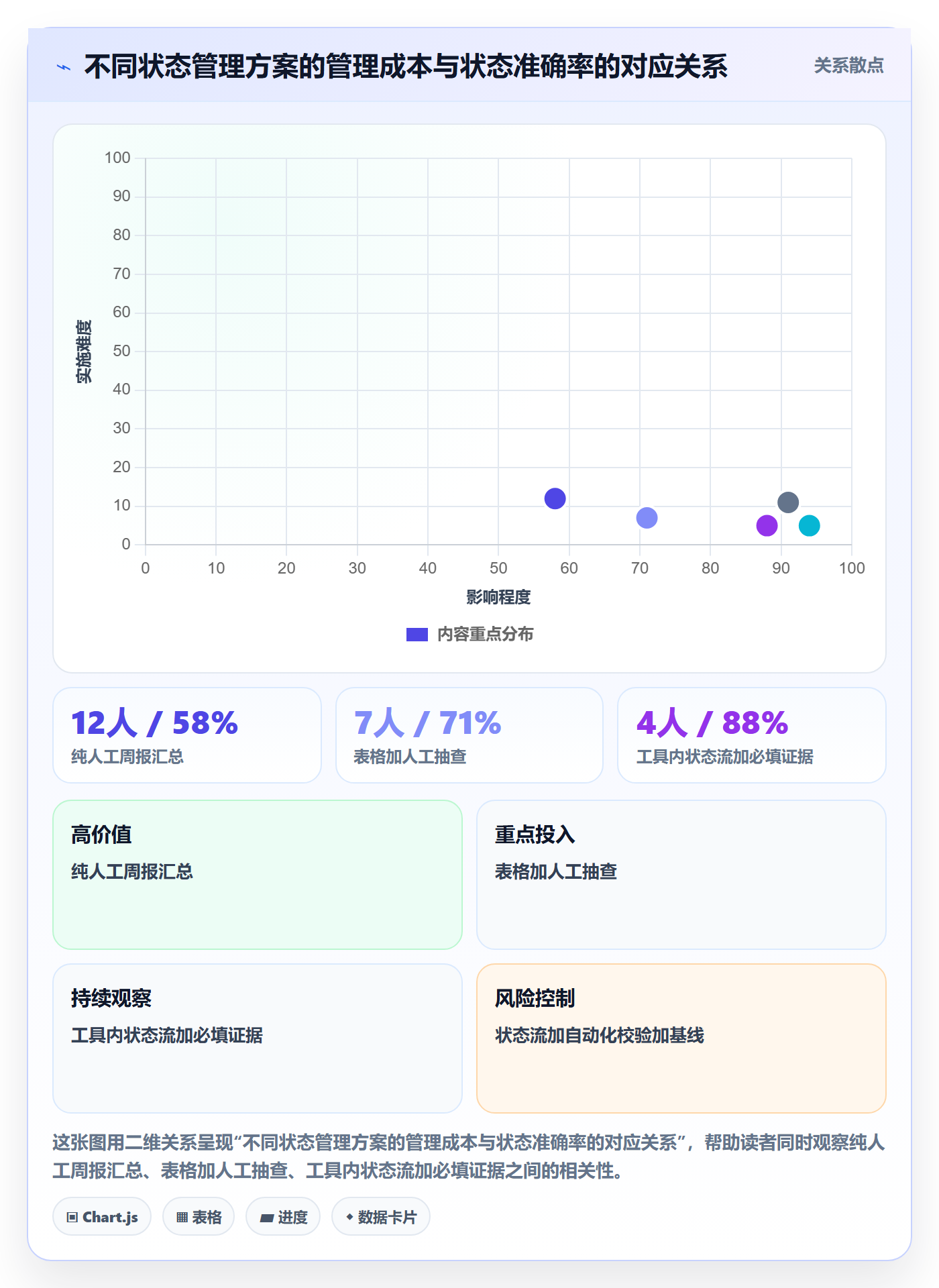Click the description paragraph starting with 这张图用二维关系

(x=469, y=1157)
